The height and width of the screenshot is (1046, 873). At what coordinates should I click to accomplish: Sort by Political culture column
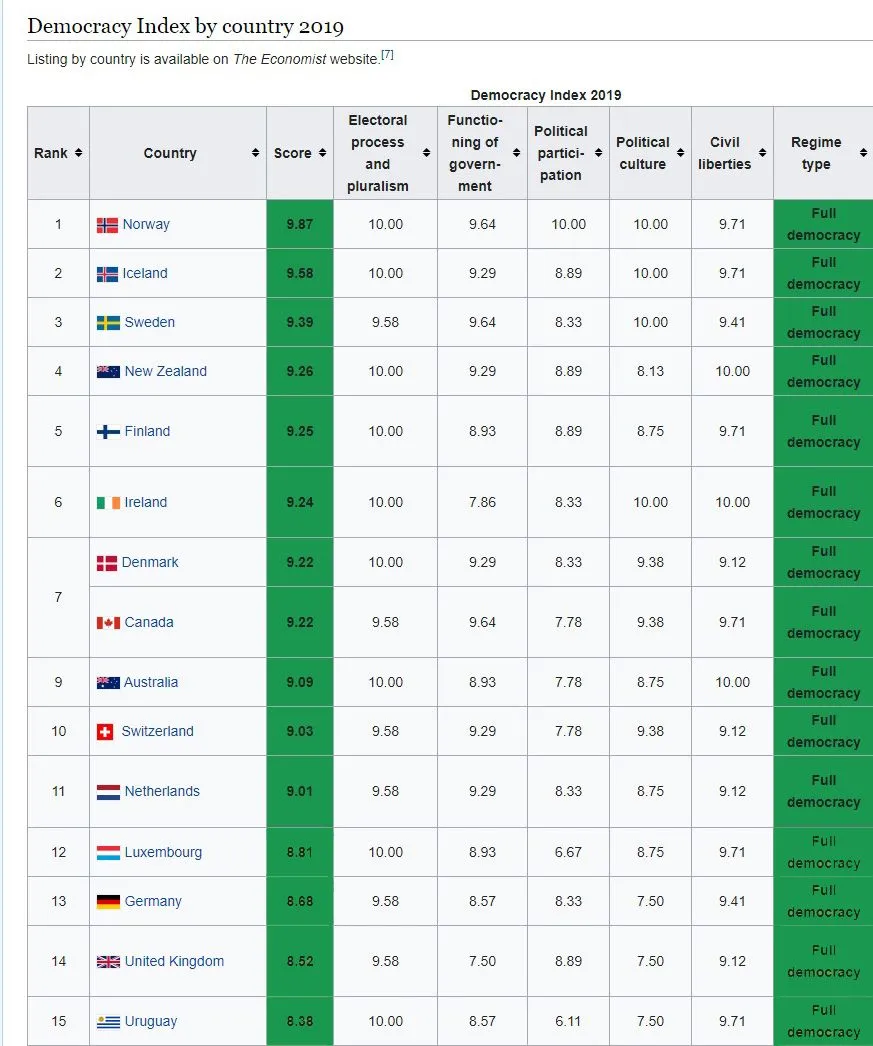tap(680, 153)
